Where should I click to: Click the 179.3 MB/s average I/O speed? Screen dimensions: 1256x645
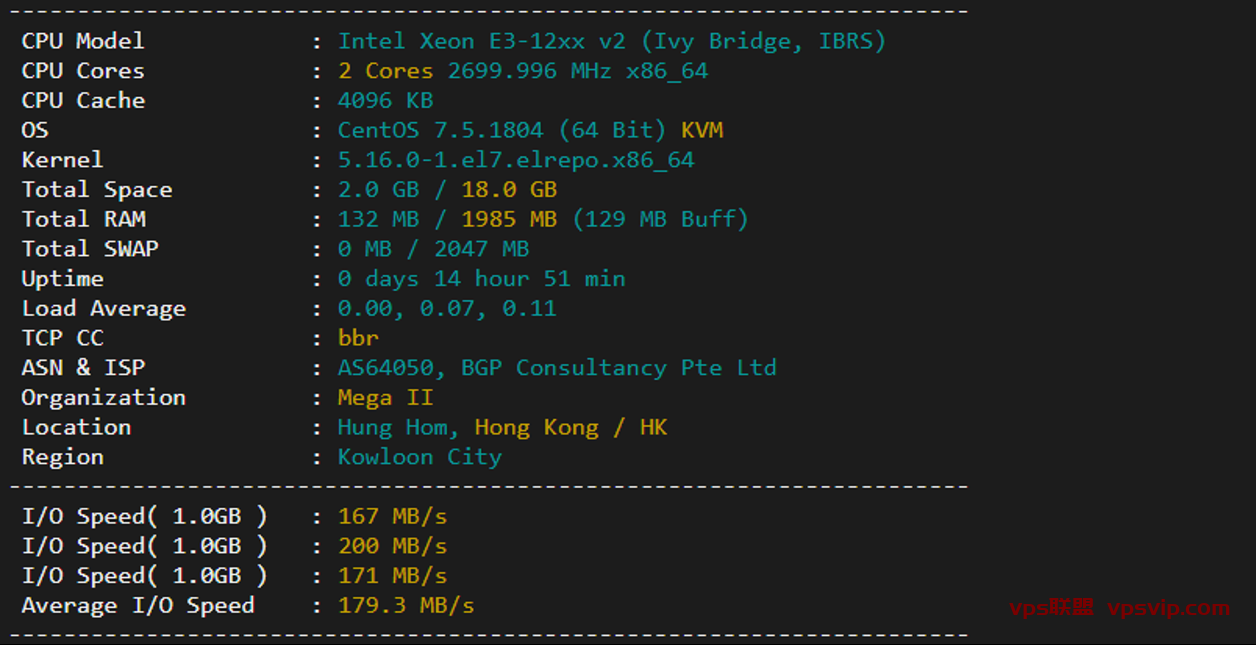(x=406, y=606)
